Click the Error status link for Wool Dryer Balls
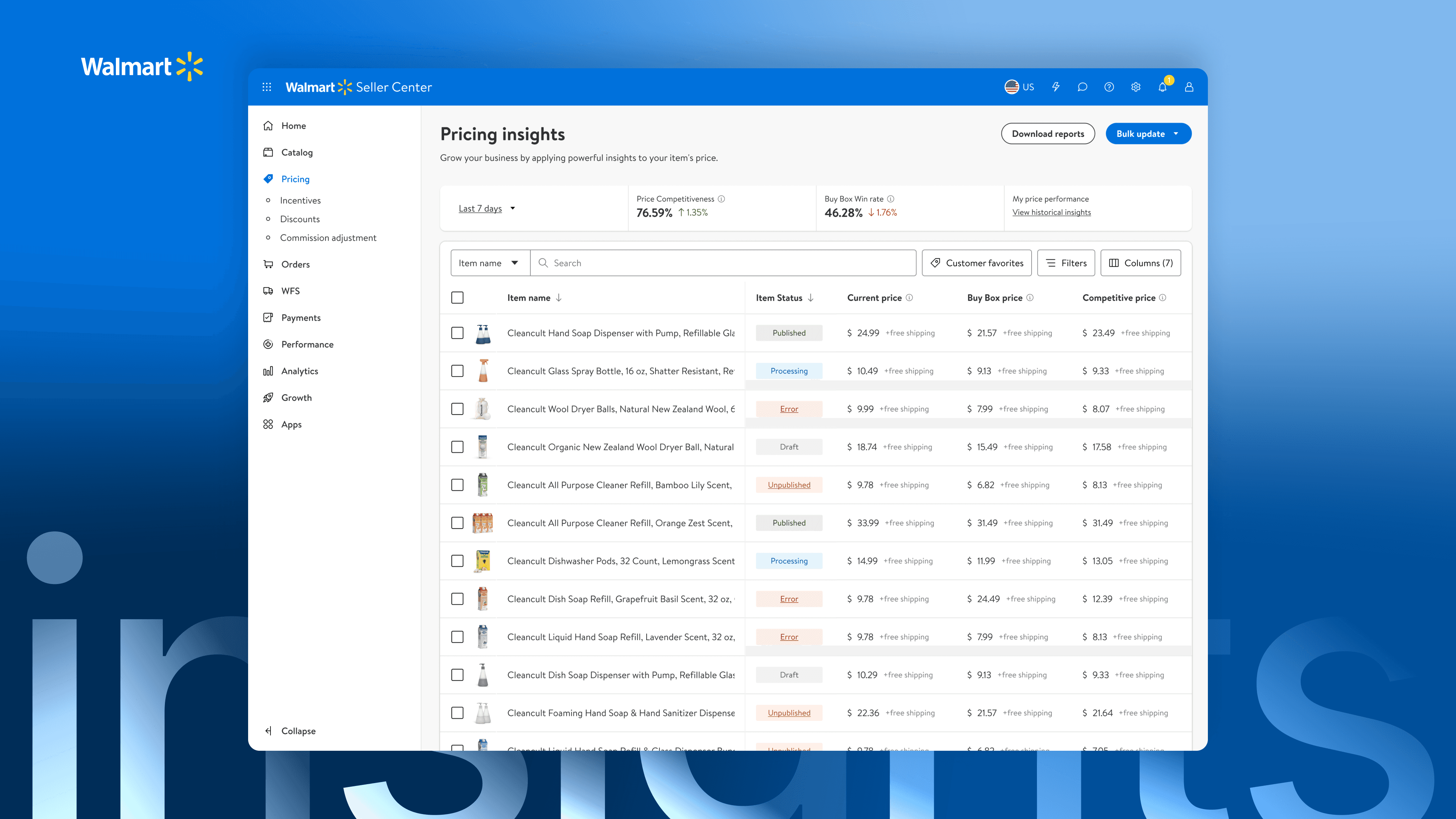 (789, 409)
